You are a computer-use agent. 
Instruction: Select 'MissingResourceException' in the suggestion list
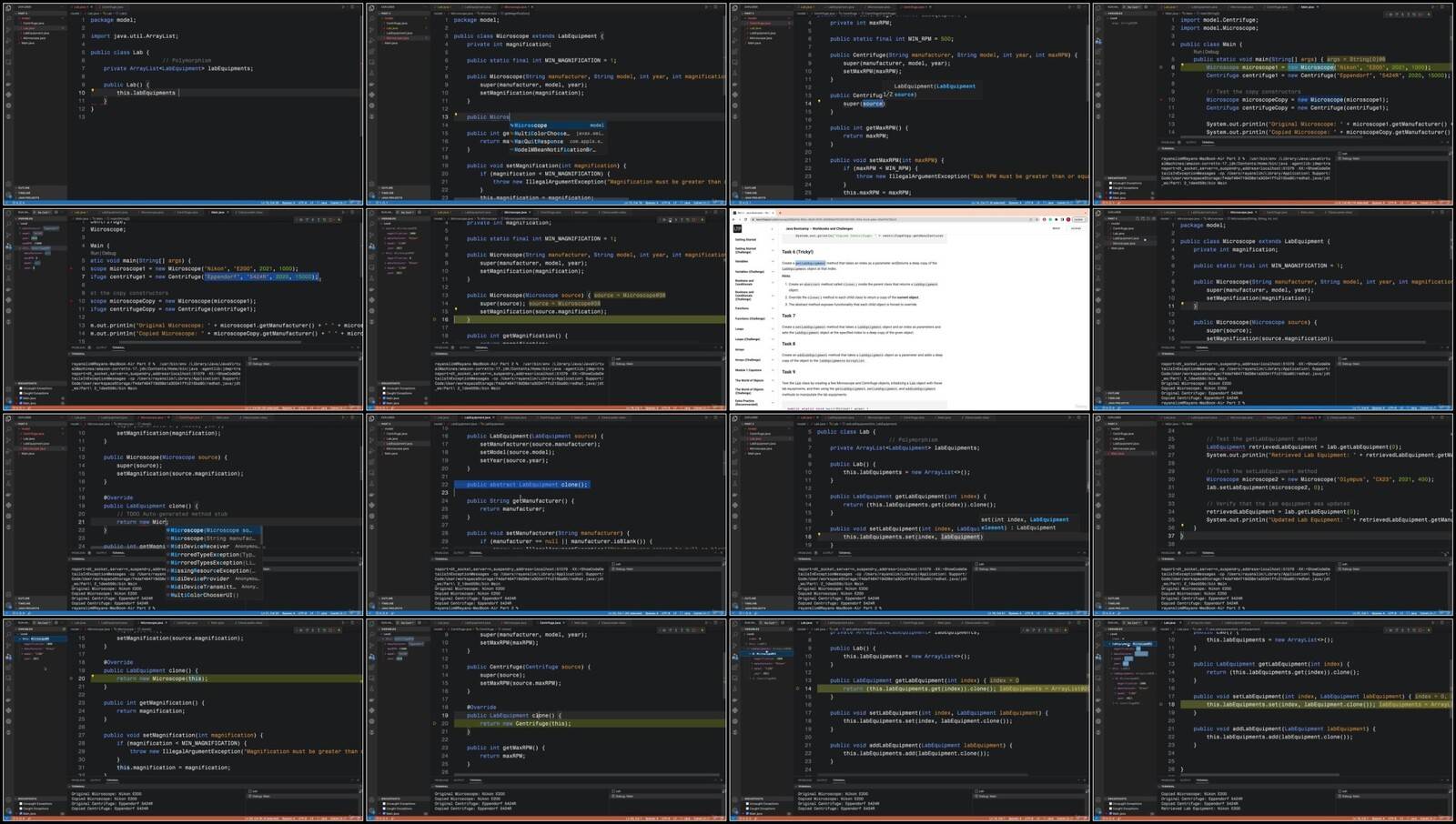[214, 571]
